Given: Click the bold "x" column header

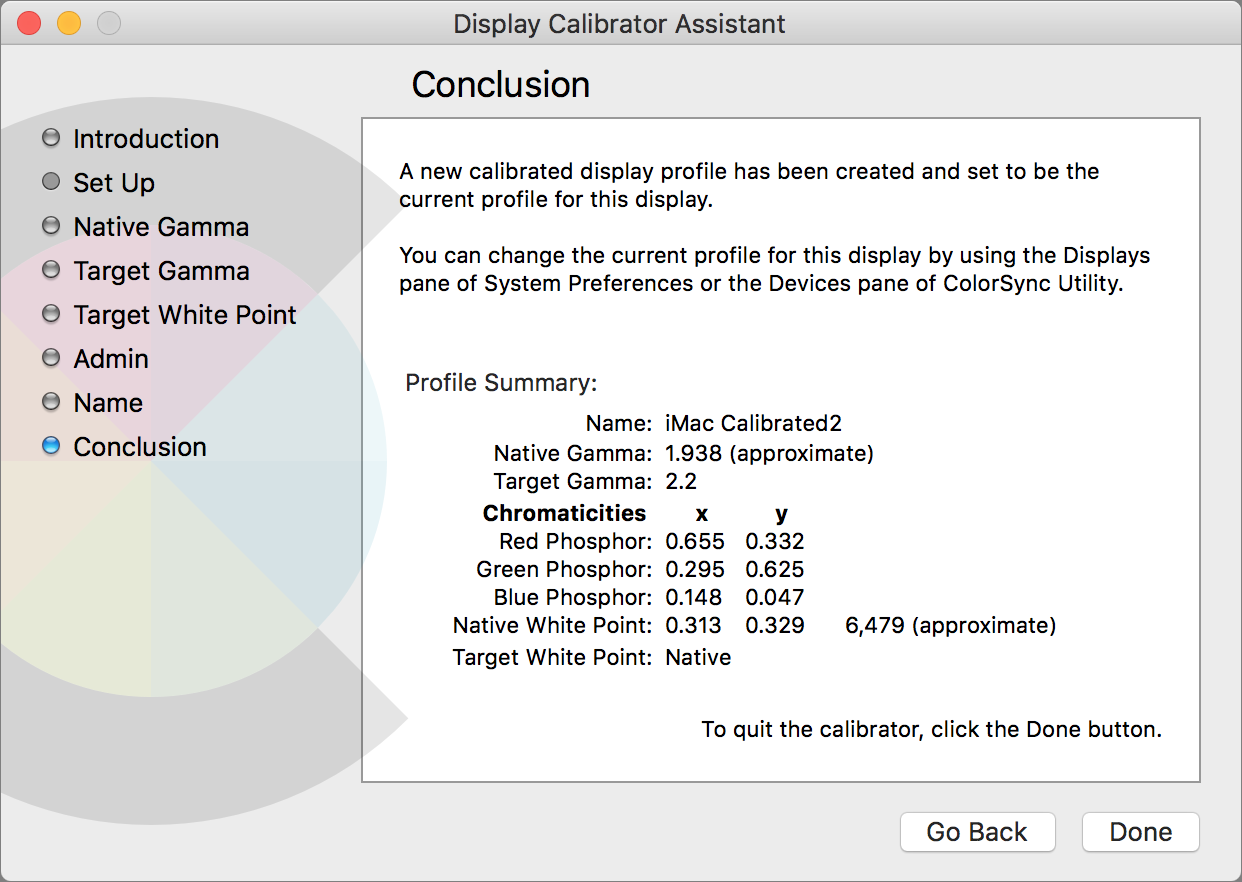Looking at the screenshot, I should tap(702, 514).
